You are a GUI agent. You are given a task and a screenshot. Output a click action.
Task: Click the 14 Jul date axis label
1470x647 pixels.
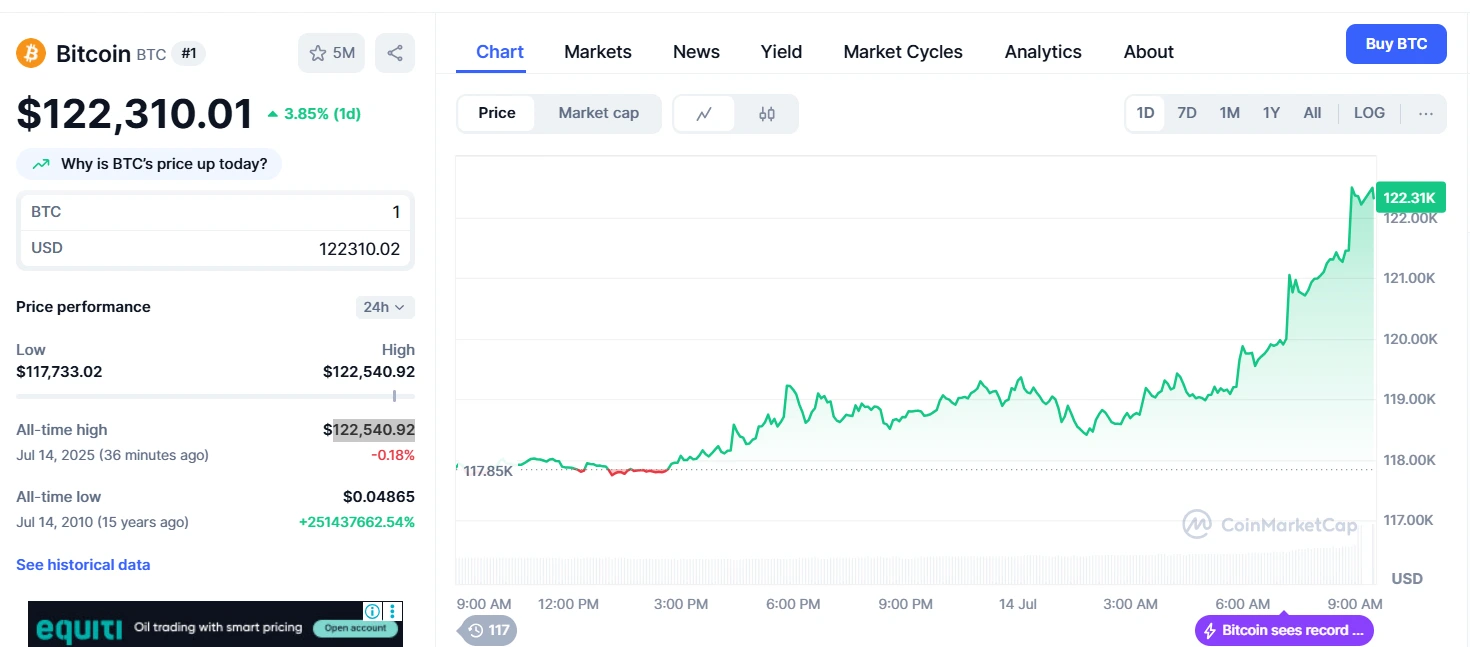pyautogui.click(x=1018, y=604)
